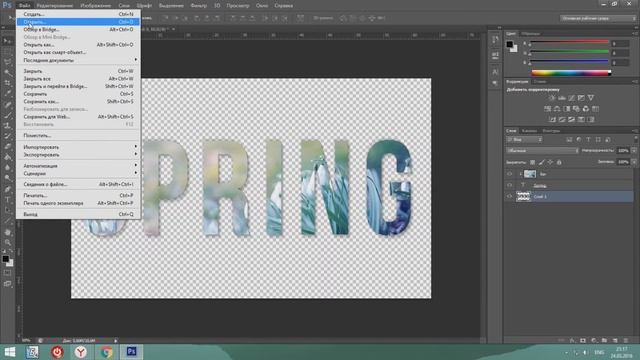Pick a color from the spectrum bar
The image size is (640, 360).
click(x=571, y=73)
